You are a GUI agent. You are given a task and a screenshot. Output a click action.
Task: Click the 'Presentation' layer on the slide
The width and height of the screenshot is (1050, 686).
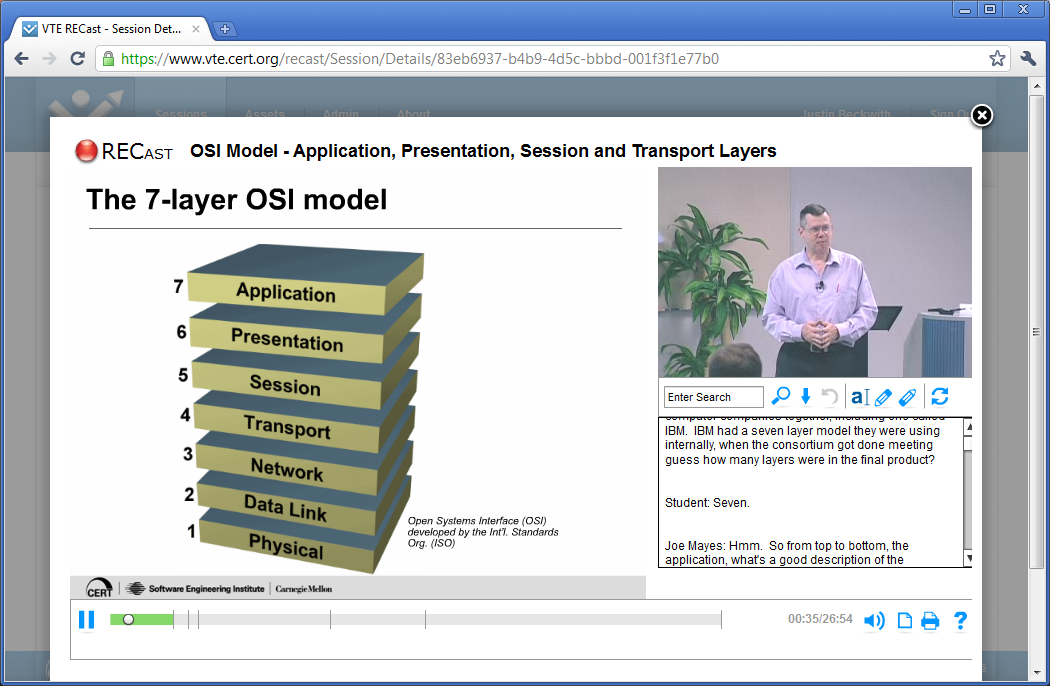tap(287, 340)
